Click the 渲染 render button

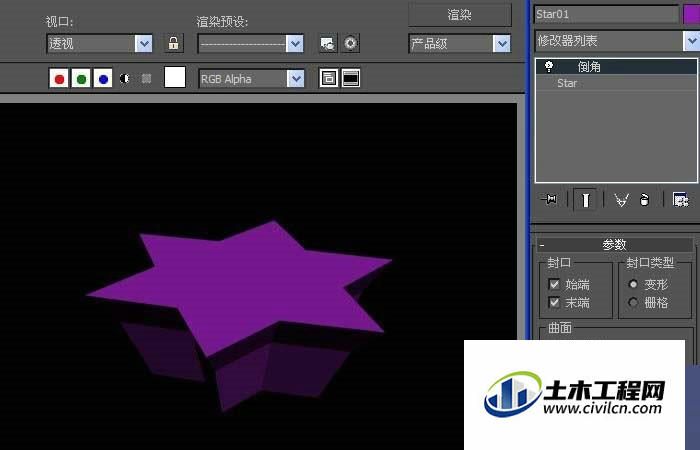tap(460, 15)
